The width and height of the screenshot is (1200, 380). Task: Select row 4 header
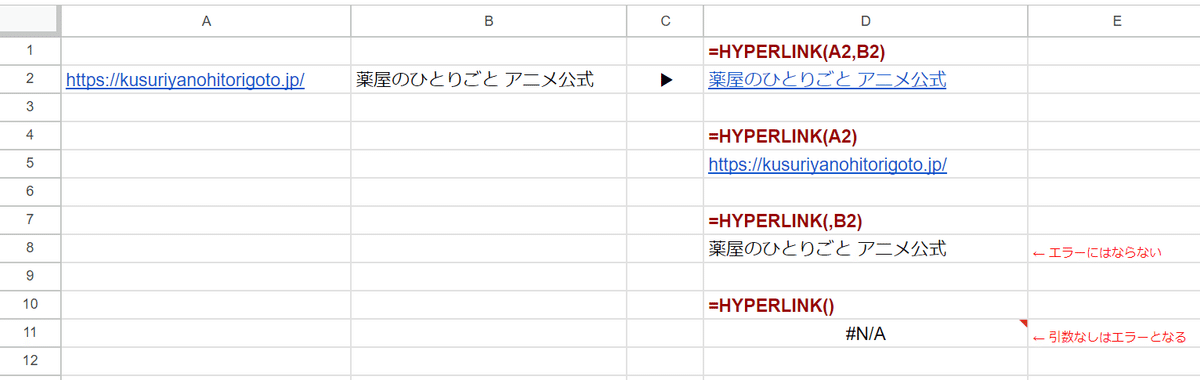31,136
